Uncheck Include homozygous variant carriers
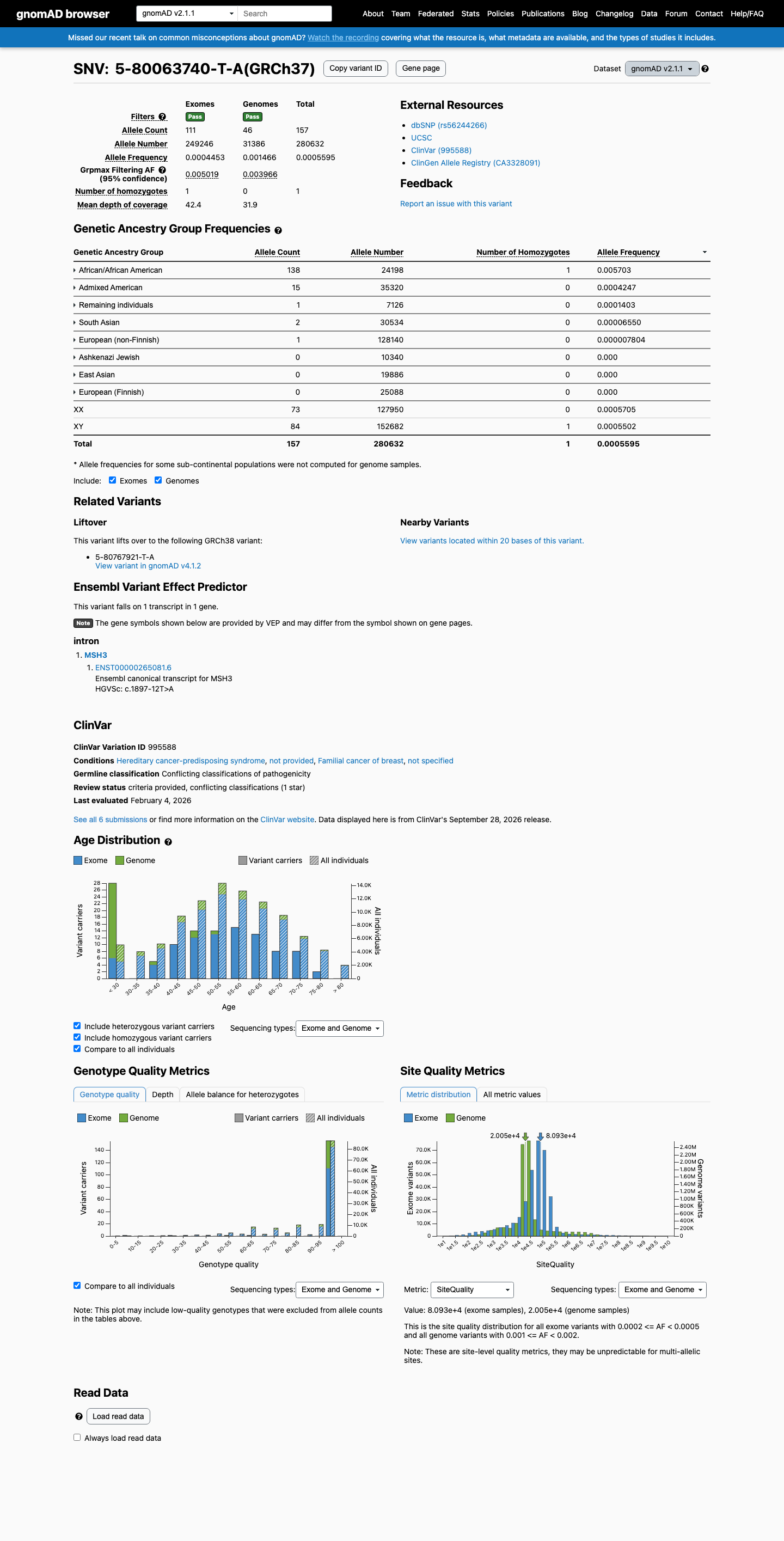The height and width of the screenshot is (1541, 784). 77,1037
